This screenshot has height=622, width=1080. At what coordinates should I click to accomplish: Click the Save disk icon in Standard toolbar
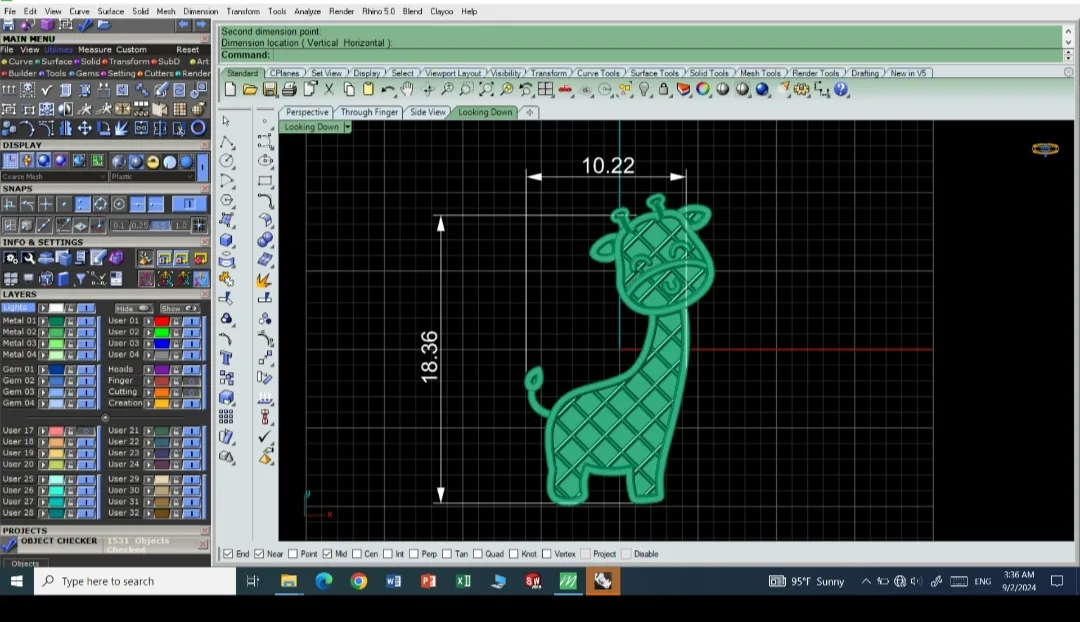269,90
